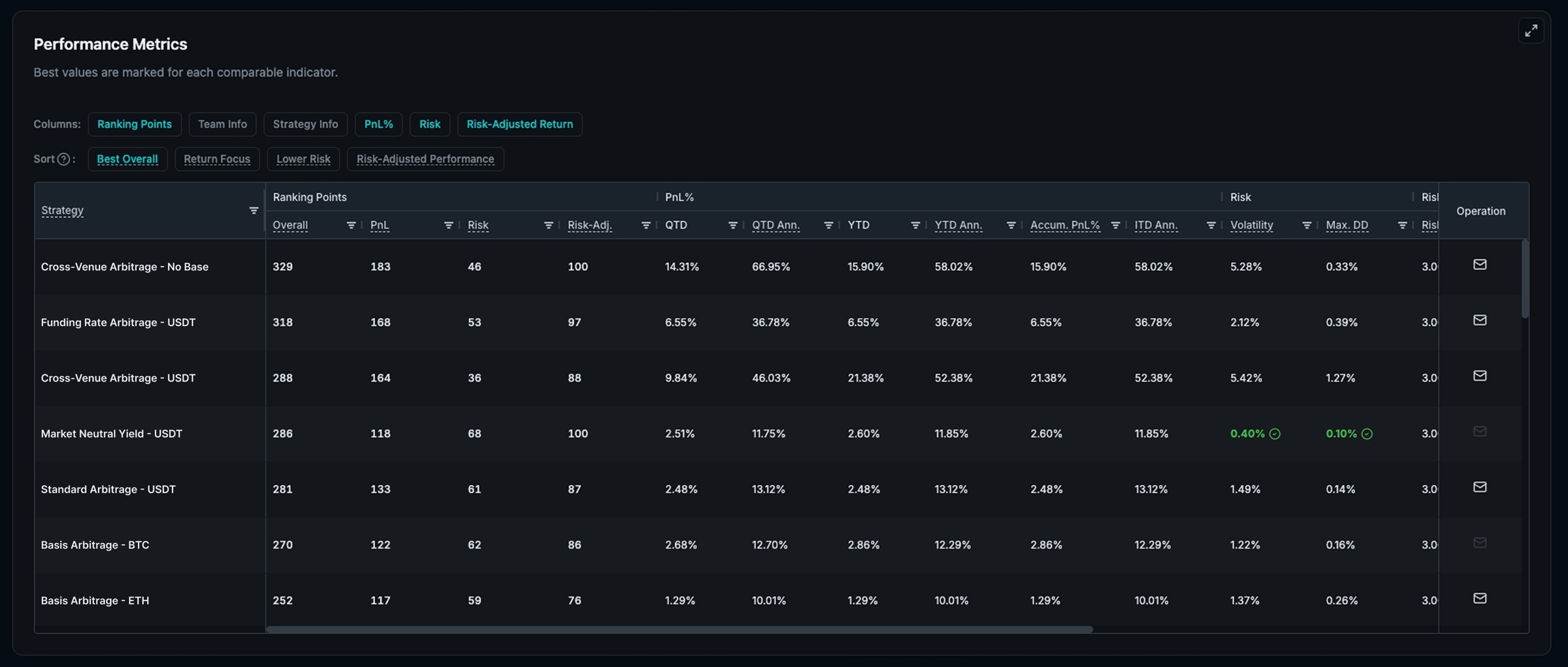Image resolution: width=1568 pixels, height=667 pixels.
Task: Click the vertical scrollbar thumb beside Operation column
Action: coord(1525,279)
